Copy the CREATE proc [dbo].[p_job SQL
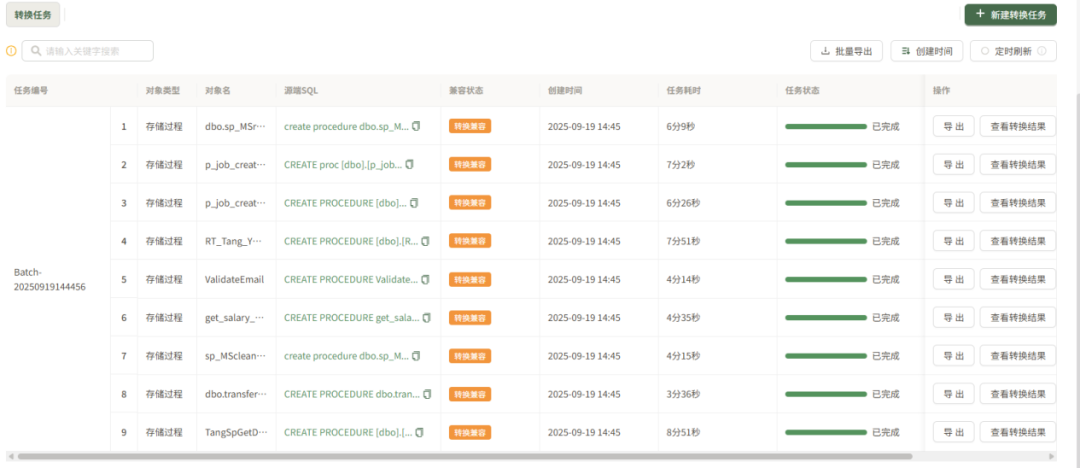The image size is (1080, 468). (x=410, y=165)
